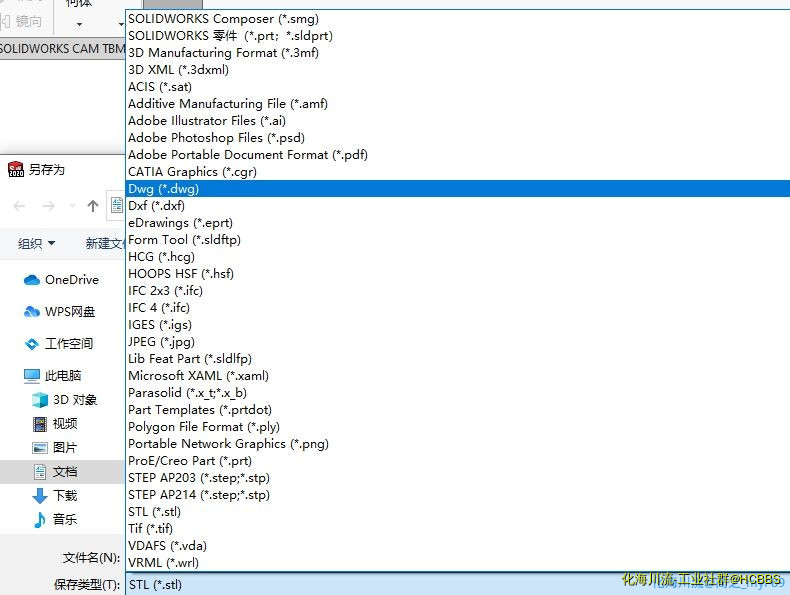The image size is (790, 595).
Task: Open 工作空间 in the sidebar
Action: click(x=58, y=344)
